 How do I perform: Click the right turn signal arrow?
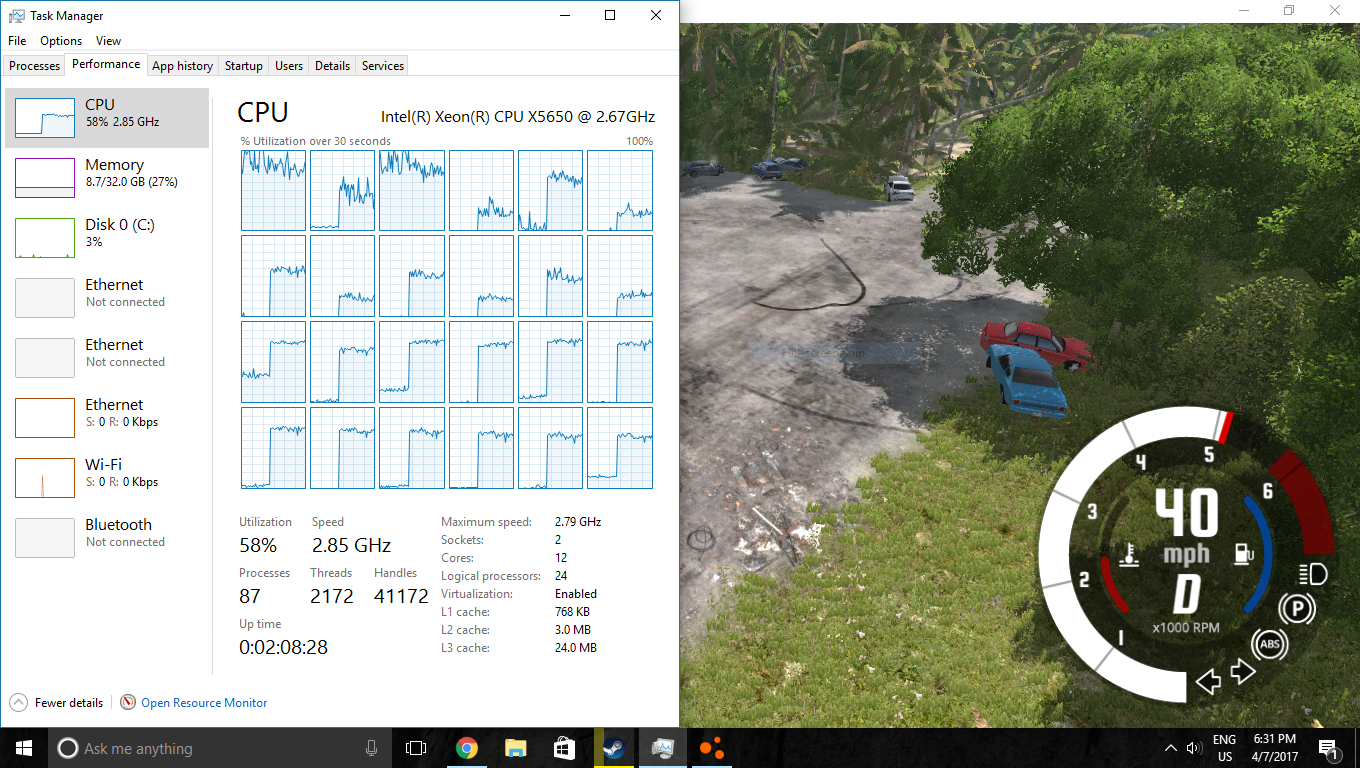coord(1242,671)
